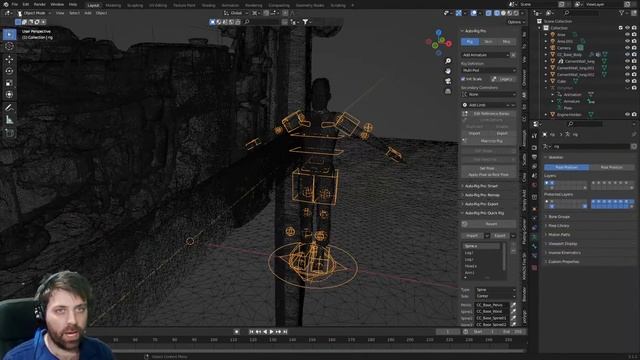Image resolution: width=640 pixels, height=360 pixels.
Task: Open the File menu
Action: (x=15, y=4)
